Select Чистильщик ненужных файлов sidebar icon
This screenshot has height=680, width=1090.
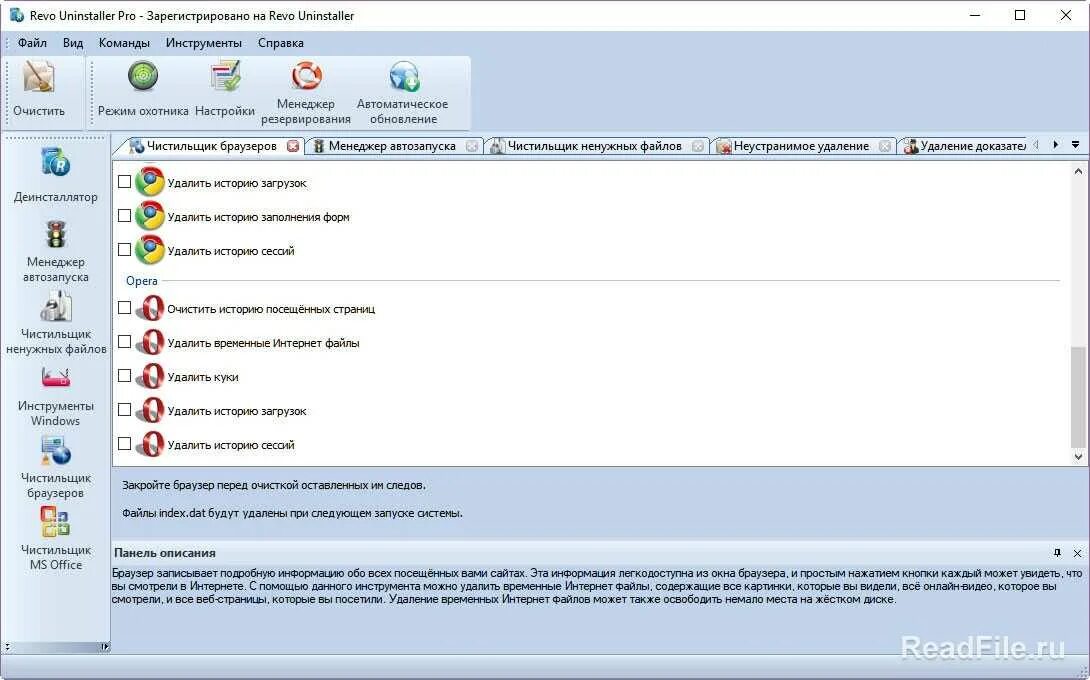[56, 306]
